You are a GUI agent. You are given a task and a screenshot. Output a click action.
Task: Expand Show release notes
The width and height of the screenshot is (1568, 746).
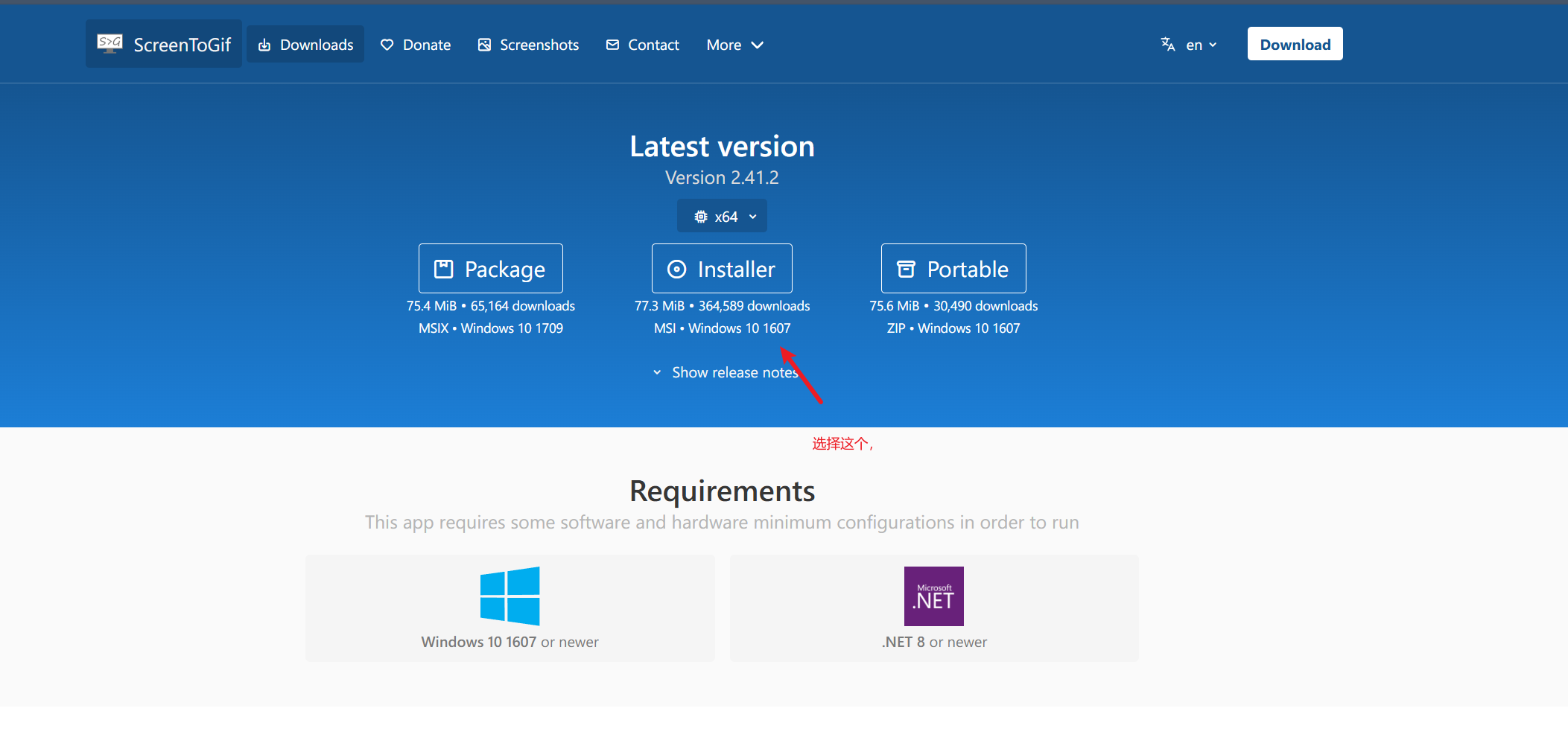tap(726, 372)
